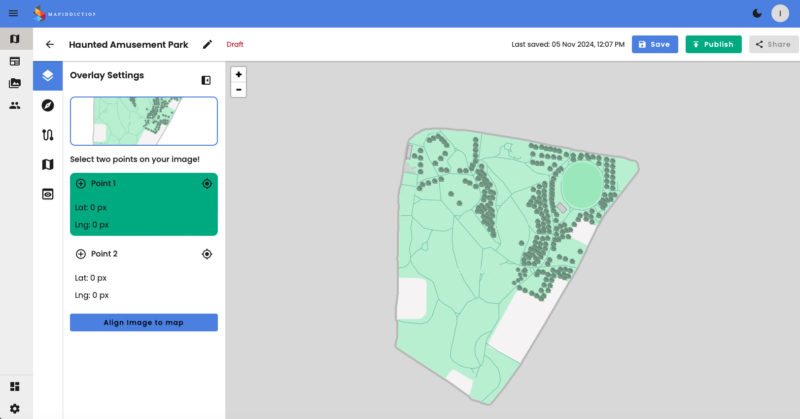Click the locate target icon for Point 2
This screenshot has width=800, height=419.
[x=206, y=254]
